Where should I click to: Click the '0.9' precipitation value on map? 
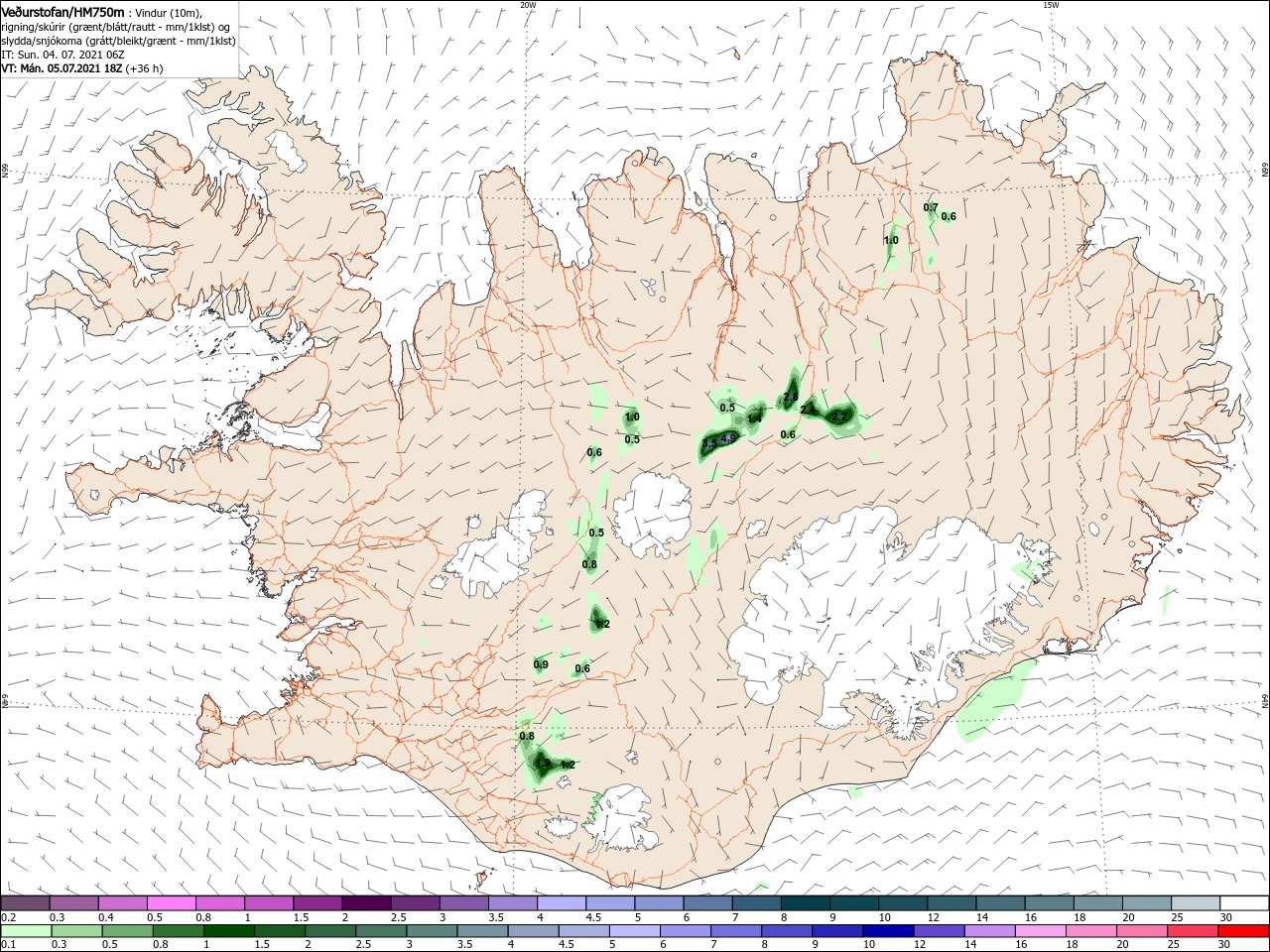coord(541,664)
